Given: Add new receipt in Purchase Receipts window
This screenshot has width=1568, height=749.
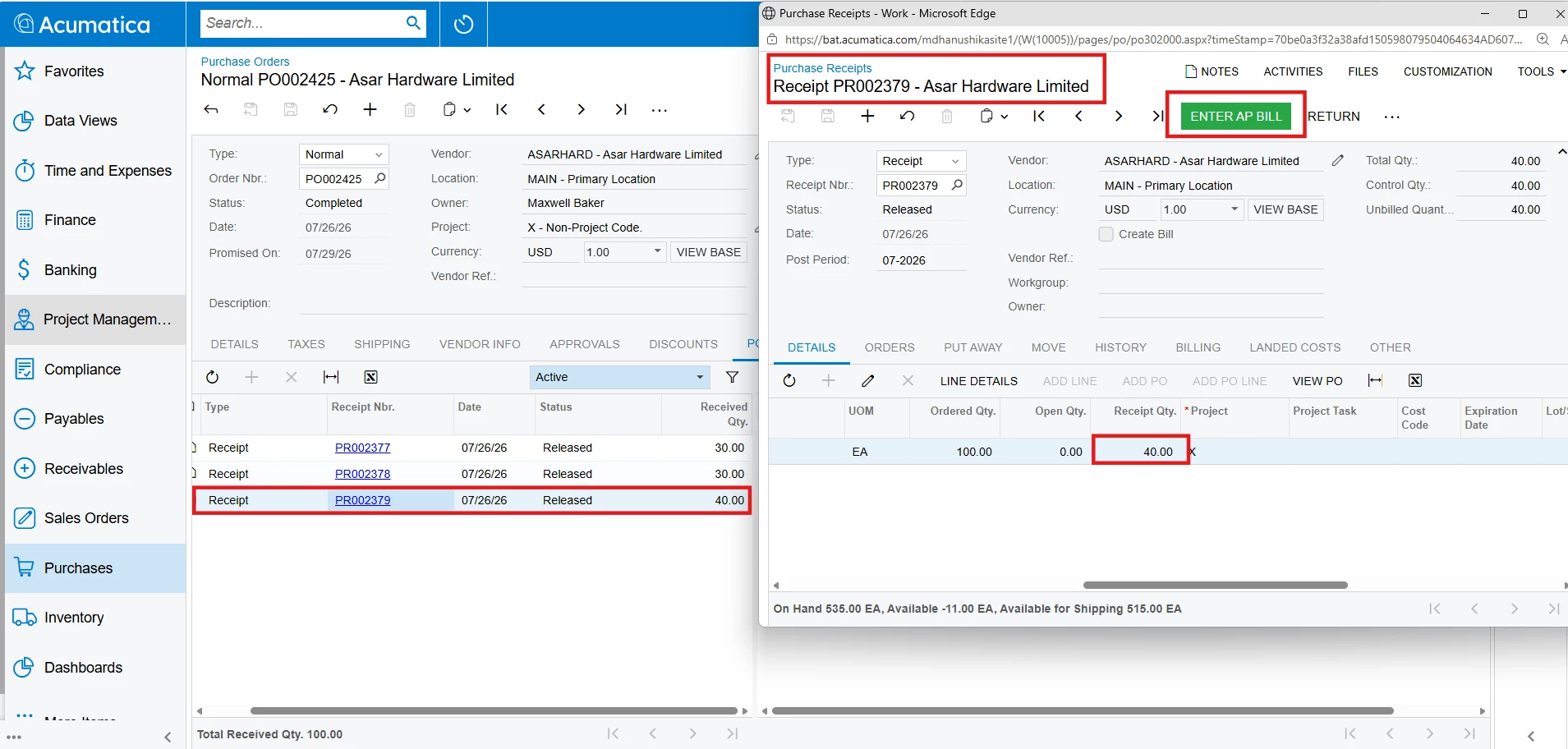Looking at the screenshot, I should click(x=867, y=116).
